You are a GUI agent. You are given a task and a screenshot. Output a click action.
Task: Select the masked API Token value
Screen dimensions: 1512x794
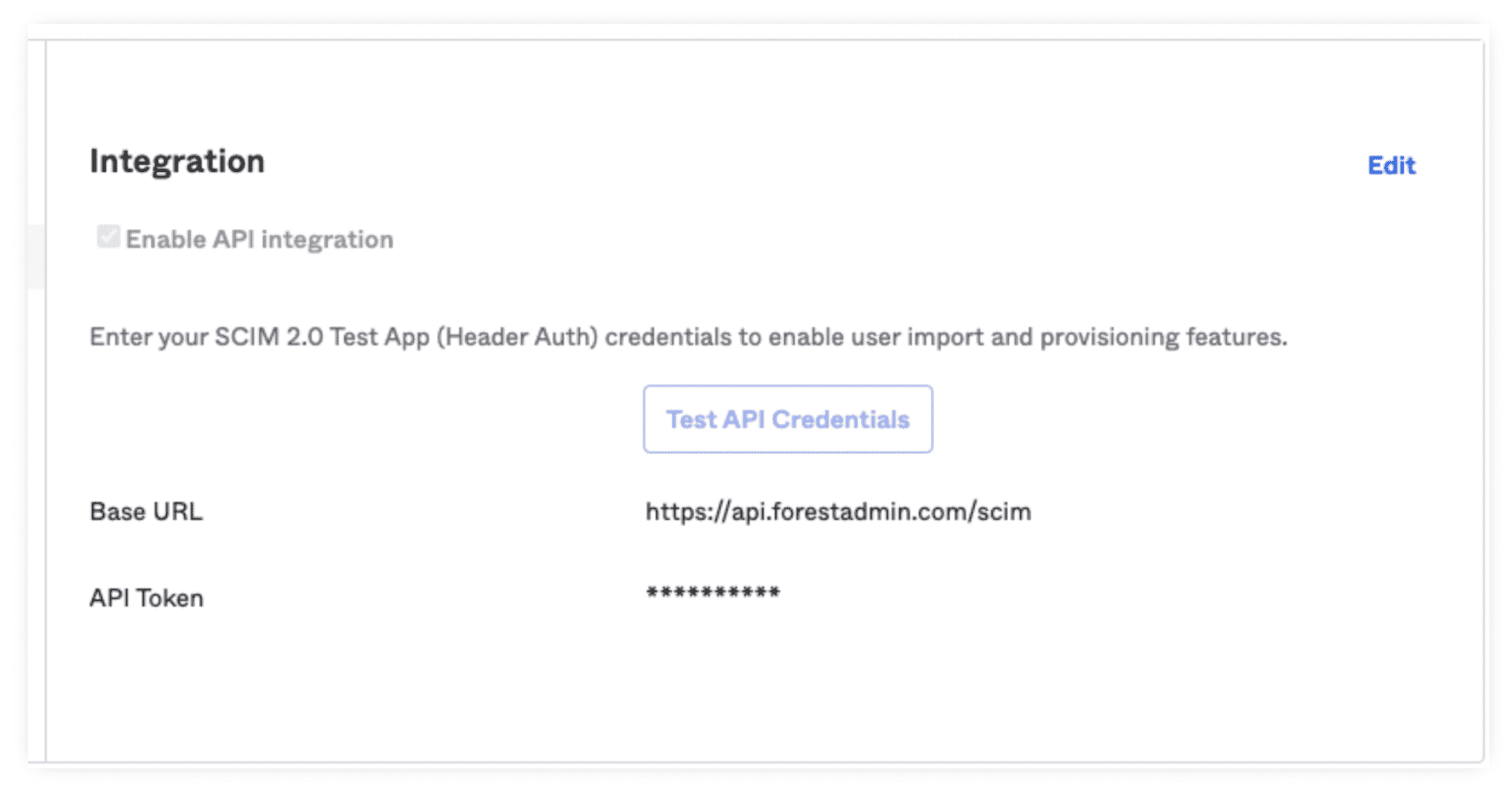pos(712,595)
